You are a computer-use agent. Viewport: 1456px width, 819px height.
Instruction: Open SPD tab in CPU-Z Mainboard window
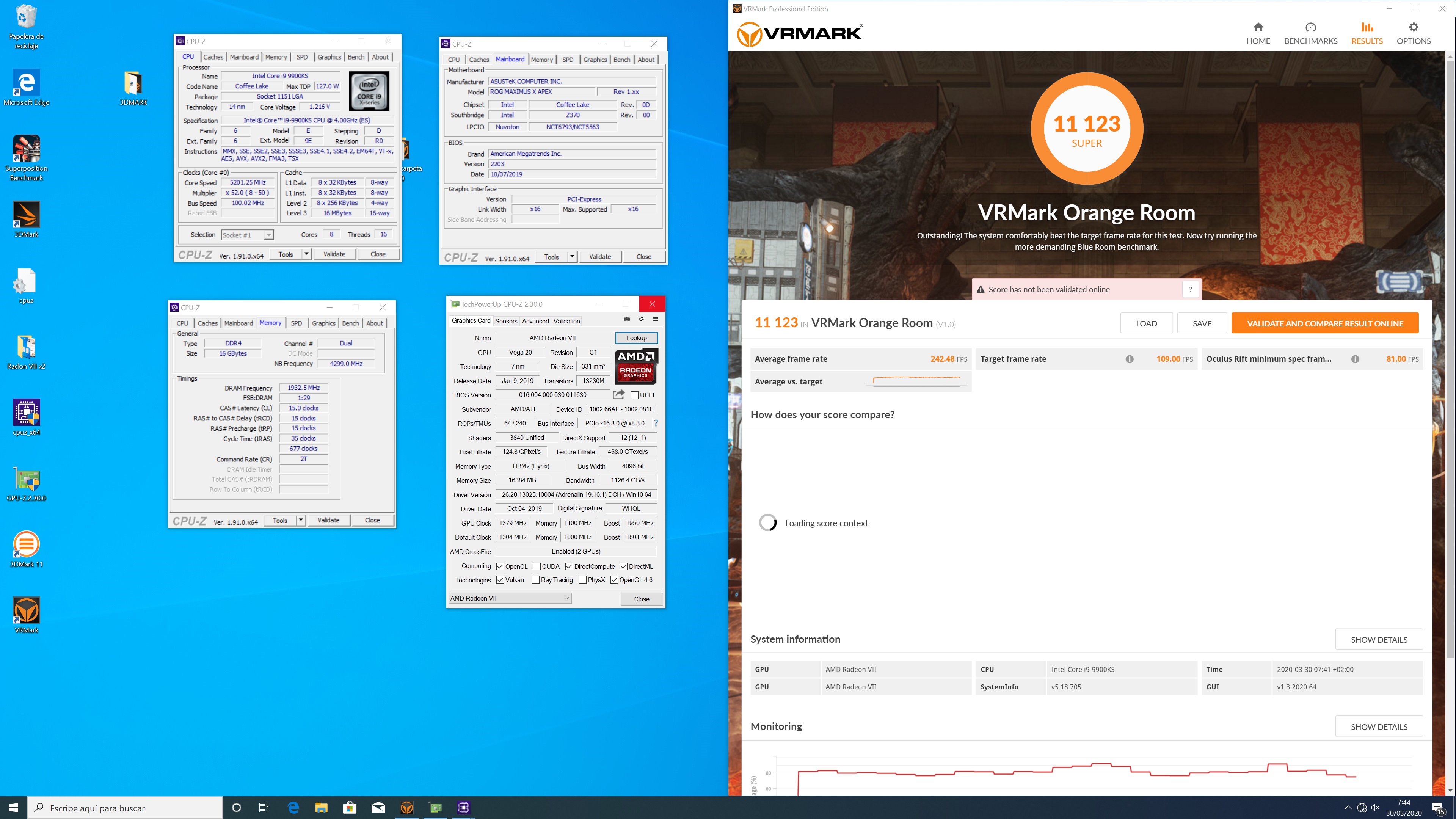coord(568,60)
